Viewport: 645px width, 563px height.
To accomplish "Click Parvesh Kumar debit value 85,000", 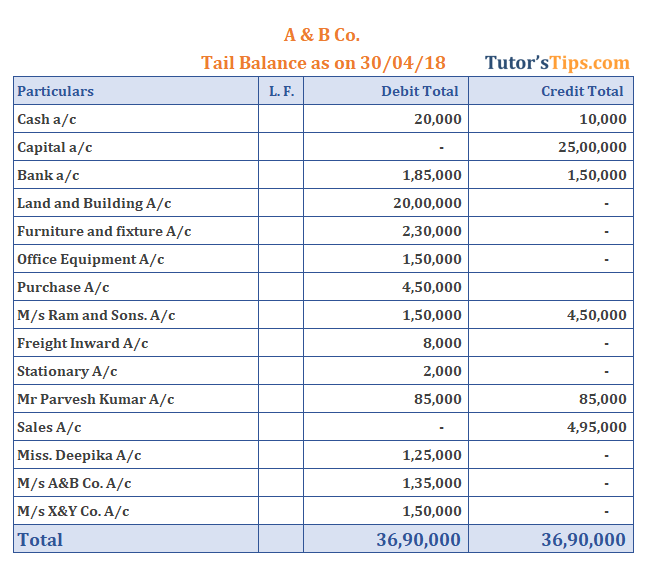I will coord(438,399).
